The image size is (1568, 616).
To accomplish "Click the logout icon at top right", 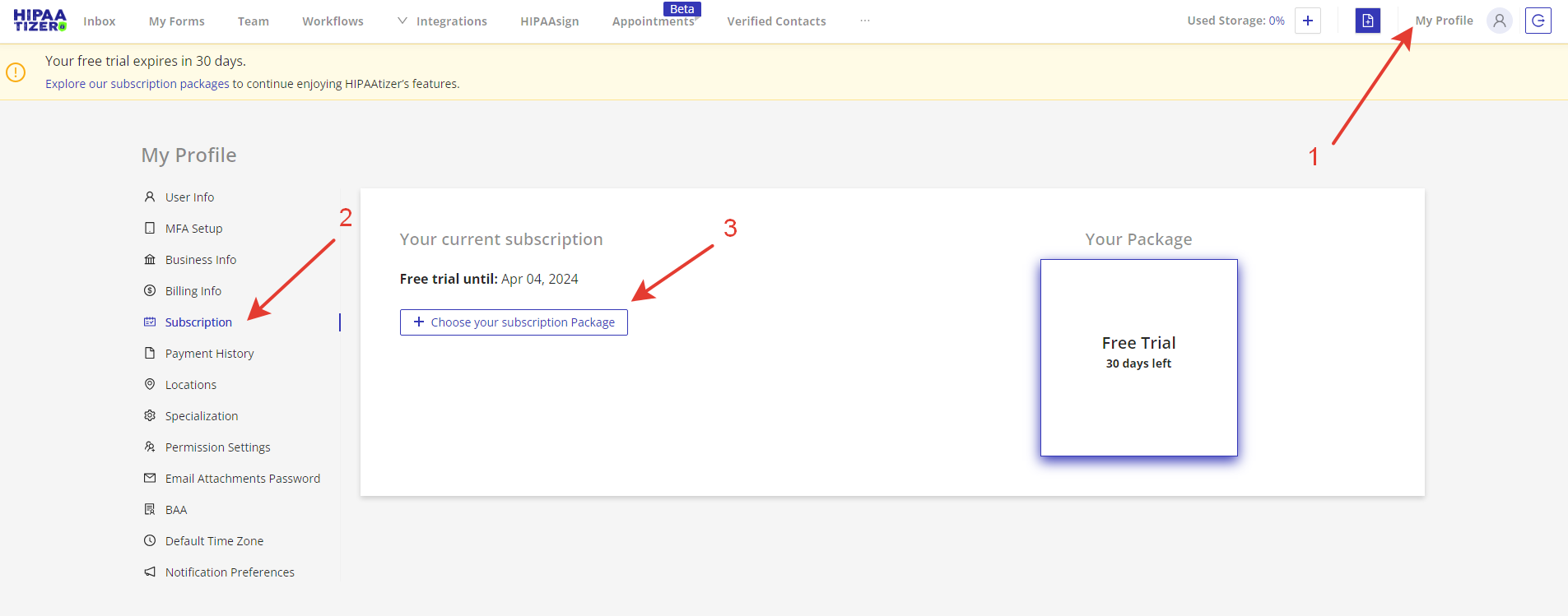I will pyautogui.click(x=1538, y=21).
